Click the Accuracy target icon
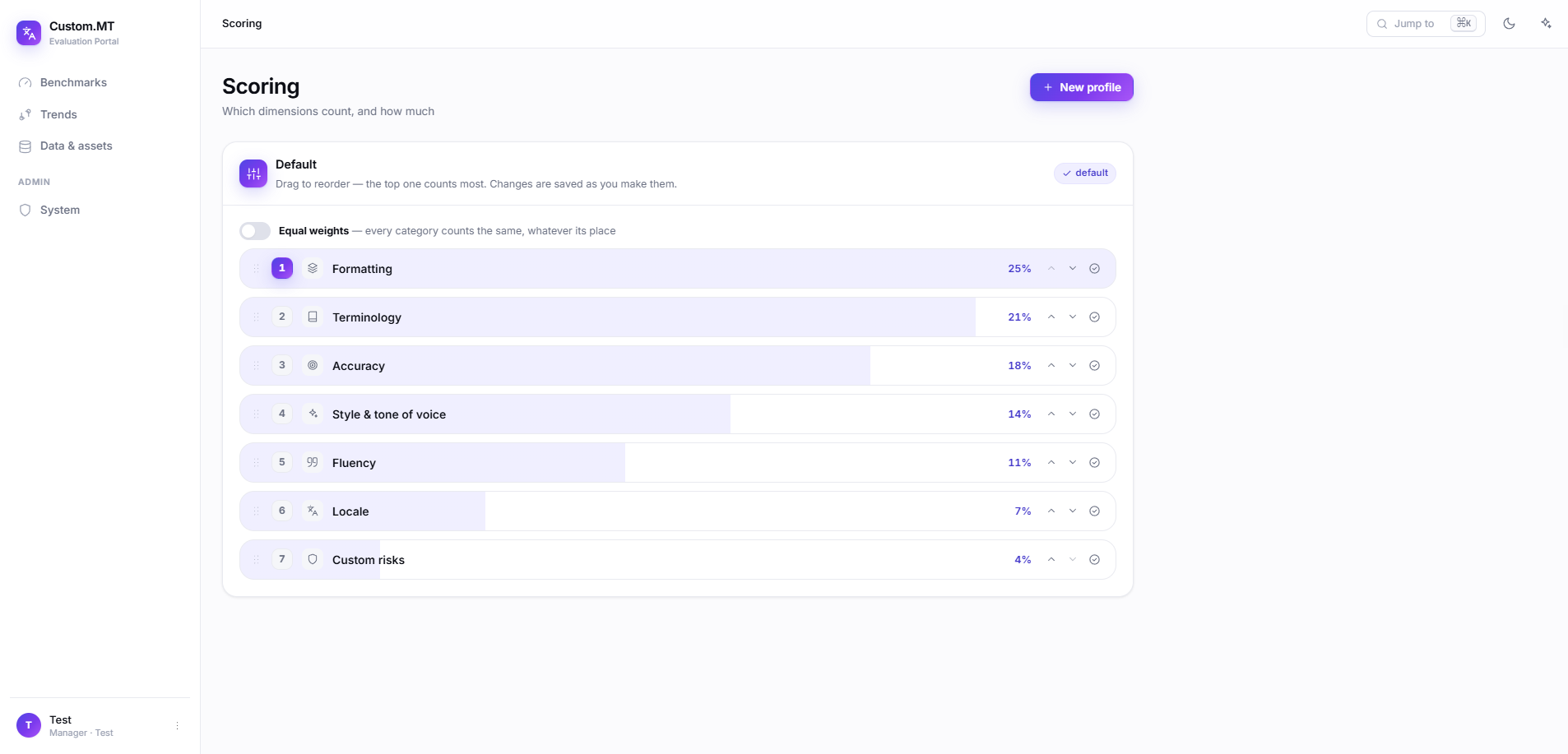1568x754 pixels. coord(313,365)
